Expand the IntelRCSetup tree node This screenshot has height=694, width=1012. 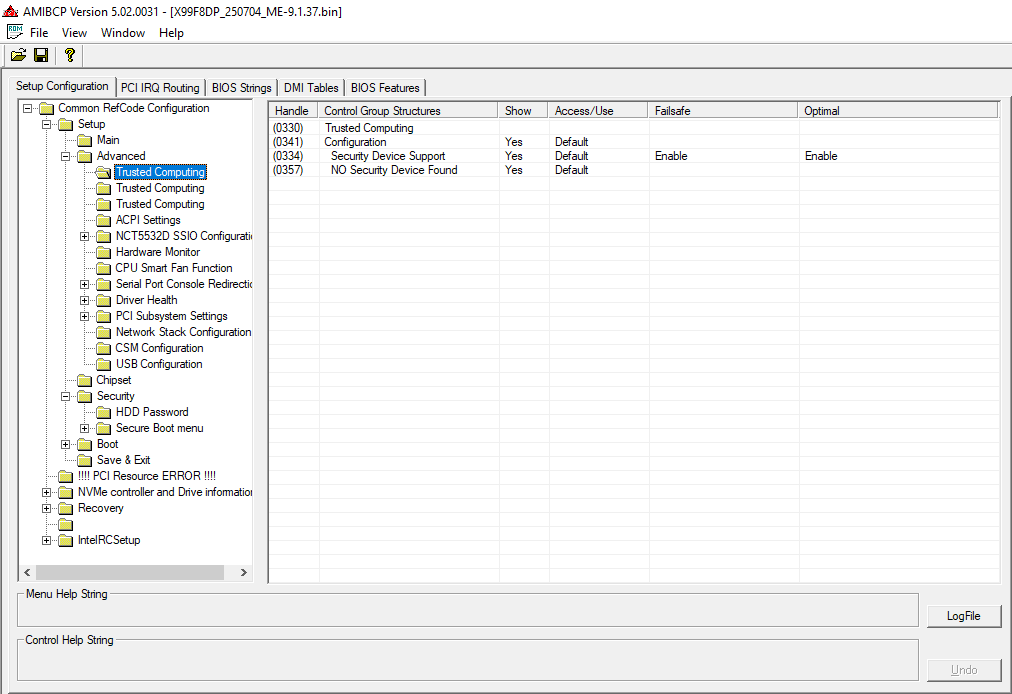(46, 541)
